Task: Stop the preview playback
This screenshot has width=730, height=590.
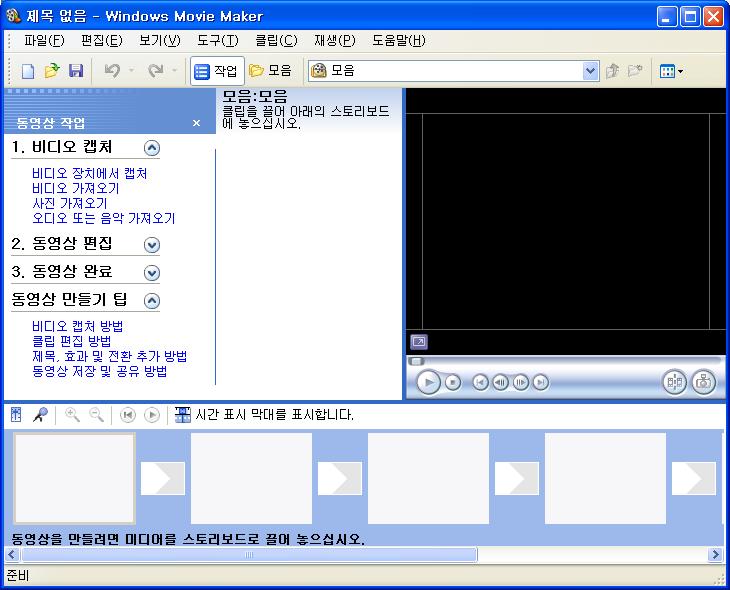Action: click(453, 383)
